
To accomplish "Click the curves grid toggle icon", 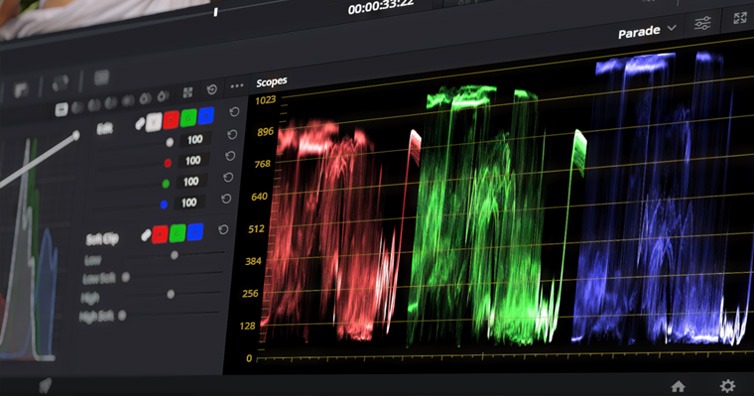I will coord(188,92).
